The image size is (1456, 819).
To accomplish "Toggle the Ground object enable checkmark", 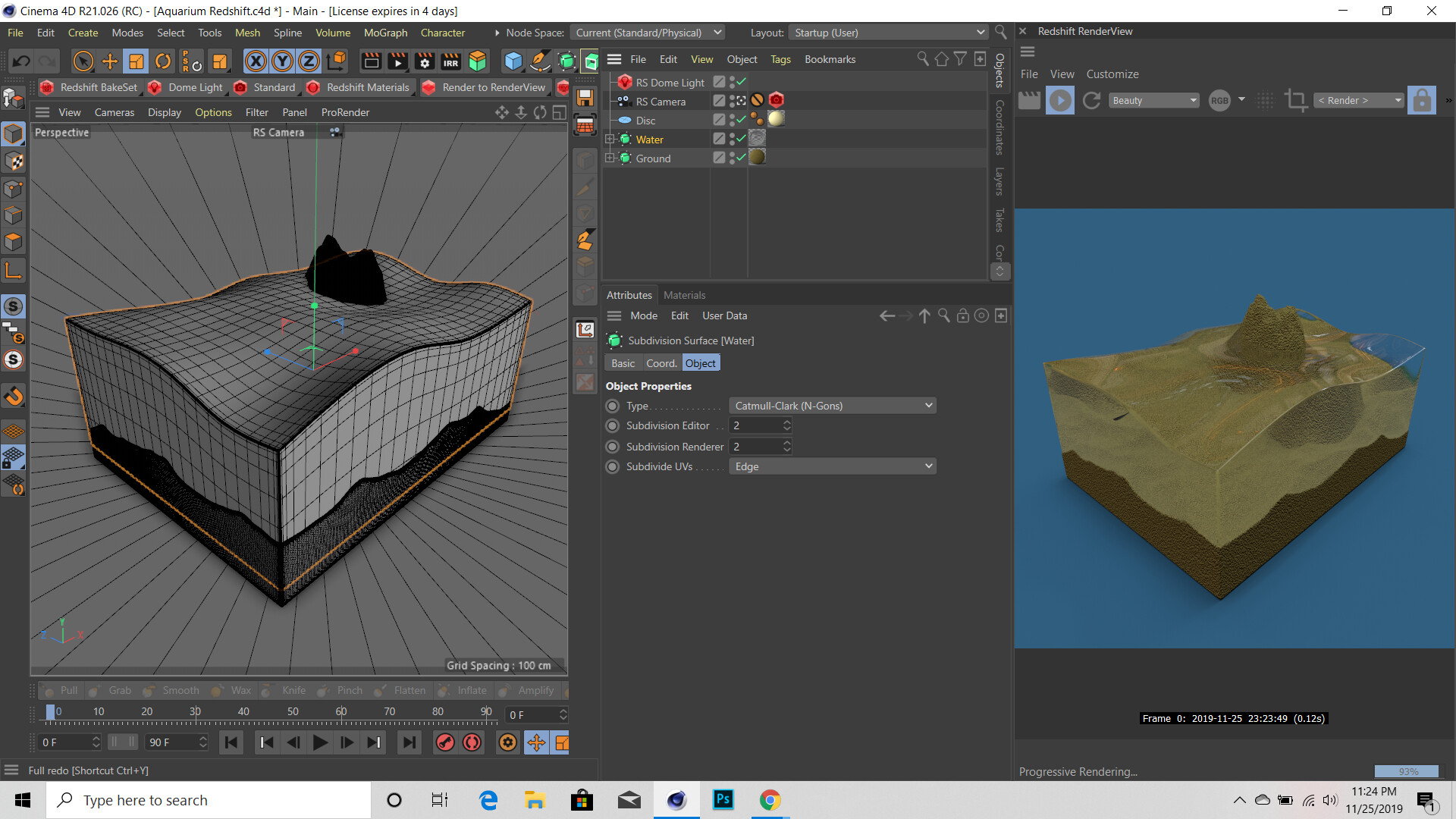I will pos(741,158).
